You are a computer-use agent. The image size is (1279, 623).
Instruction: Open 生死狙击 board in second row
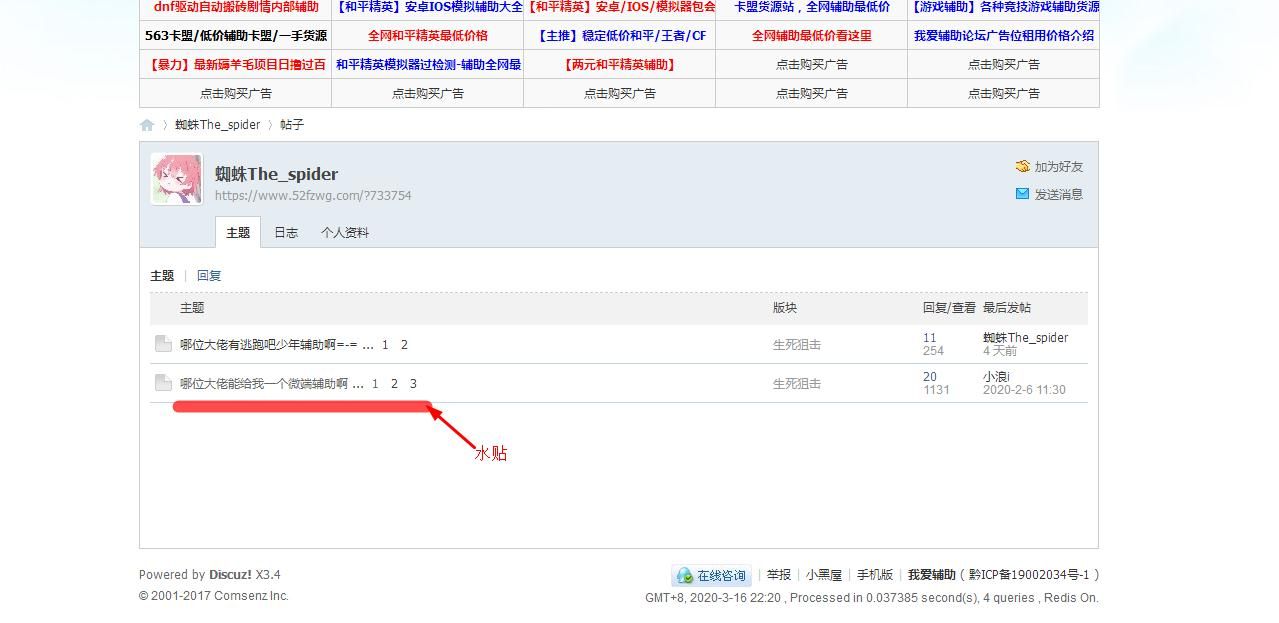tap(797, 384)
